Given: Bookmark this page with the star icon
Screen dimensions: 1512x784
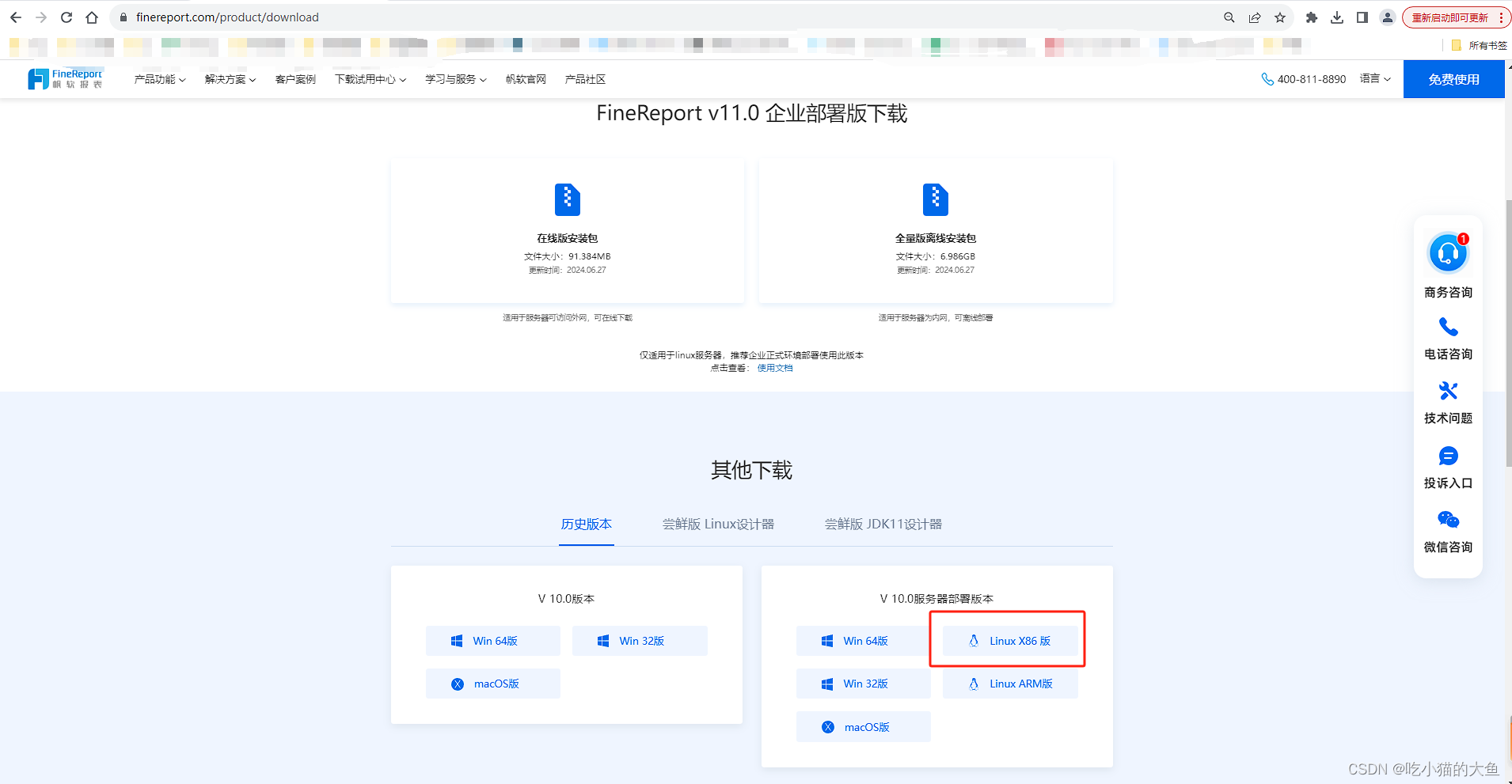Looking at the screenshot, I should click(x=1280, y=17).
